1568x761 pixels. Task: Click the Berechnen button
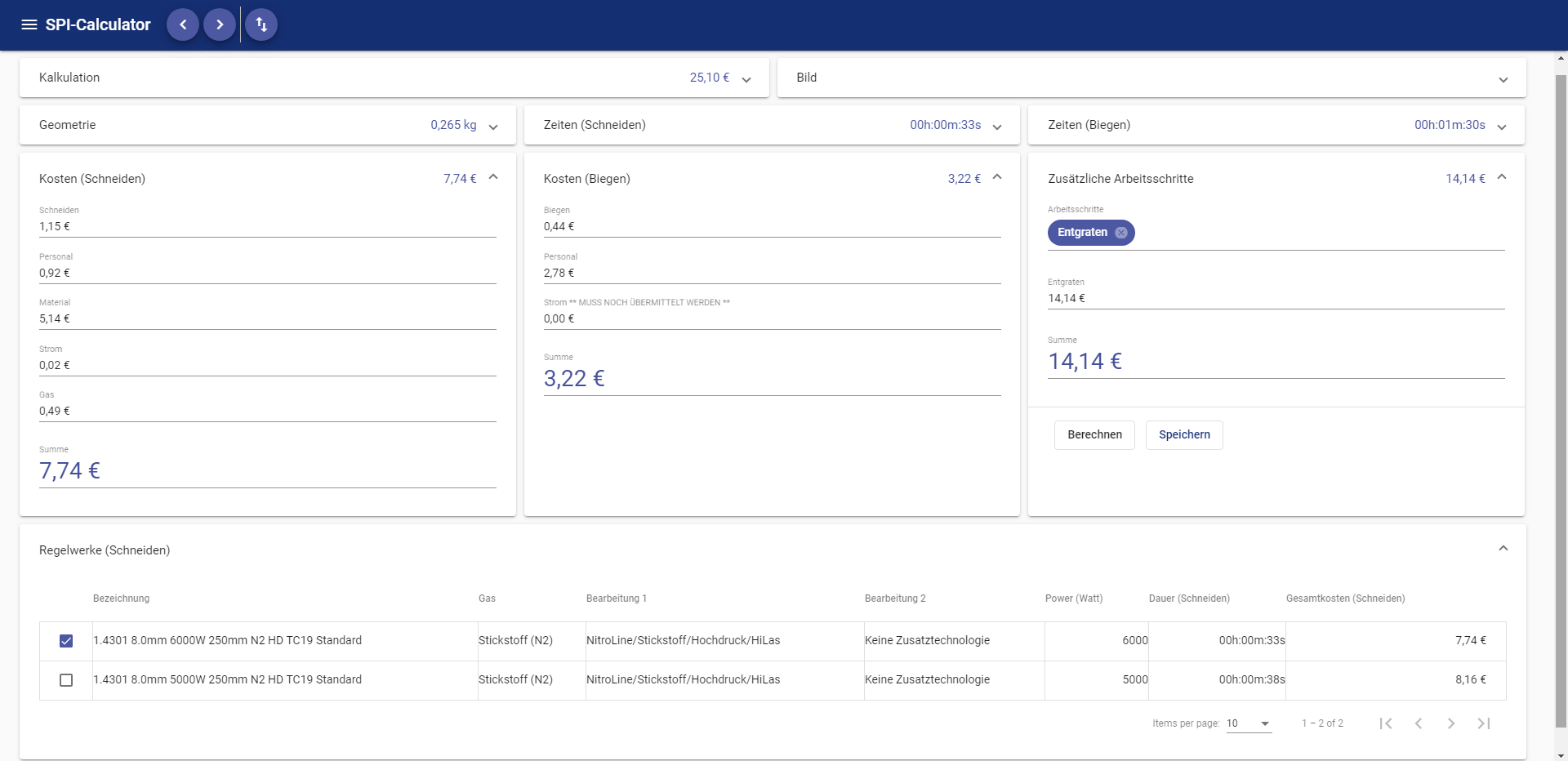(1094, 435)
